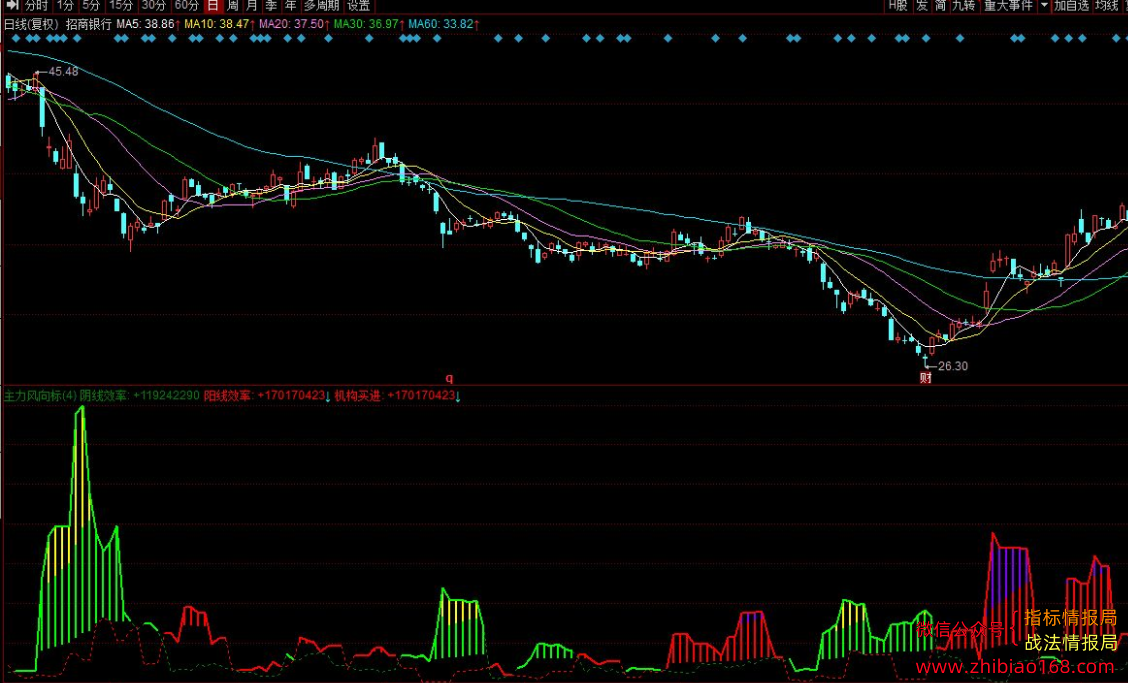
Task: Switch to the 月 monthly tab
Action: (252, 6)
